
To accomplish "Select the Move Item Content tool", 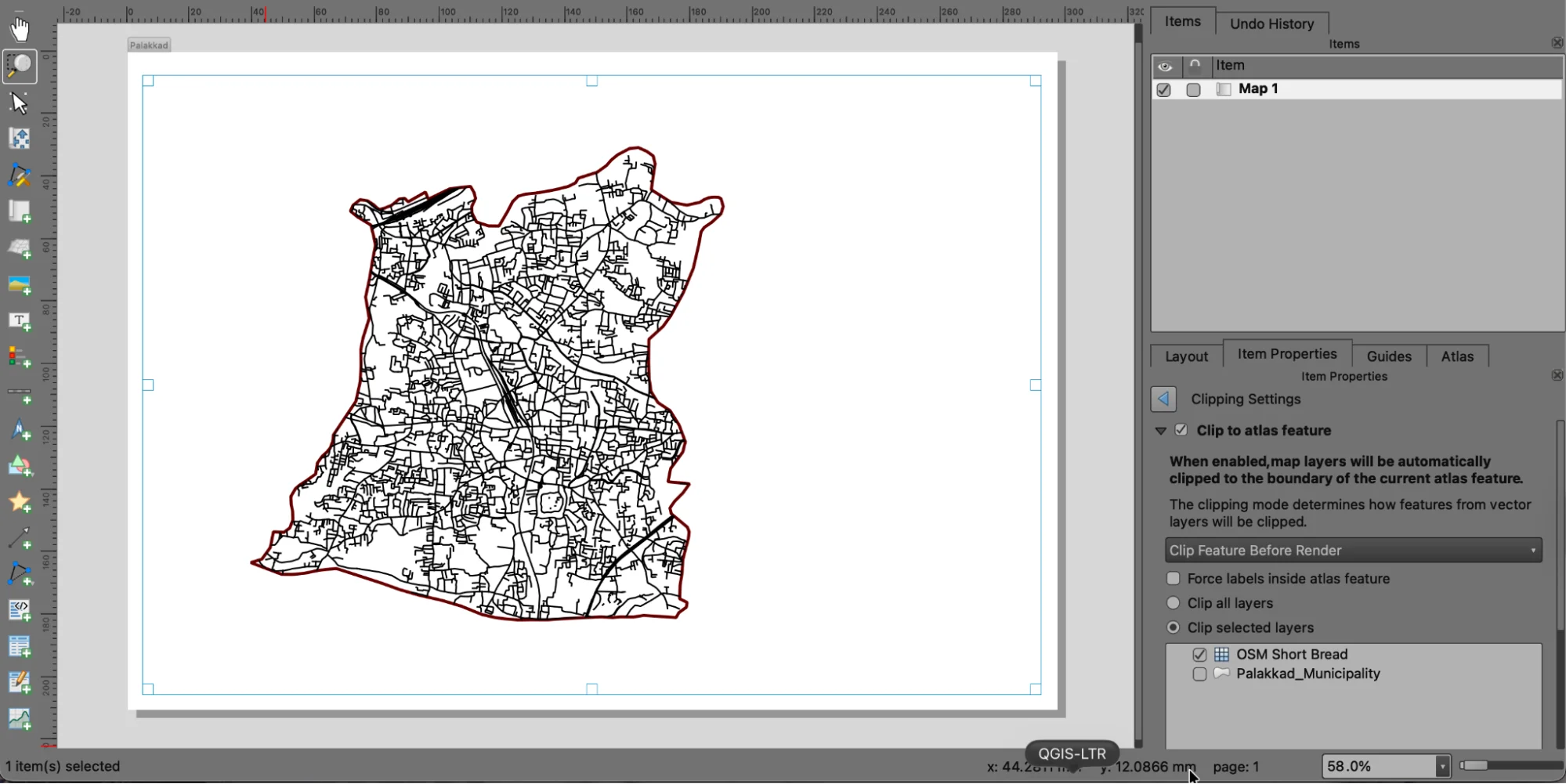I will point(20,138).
